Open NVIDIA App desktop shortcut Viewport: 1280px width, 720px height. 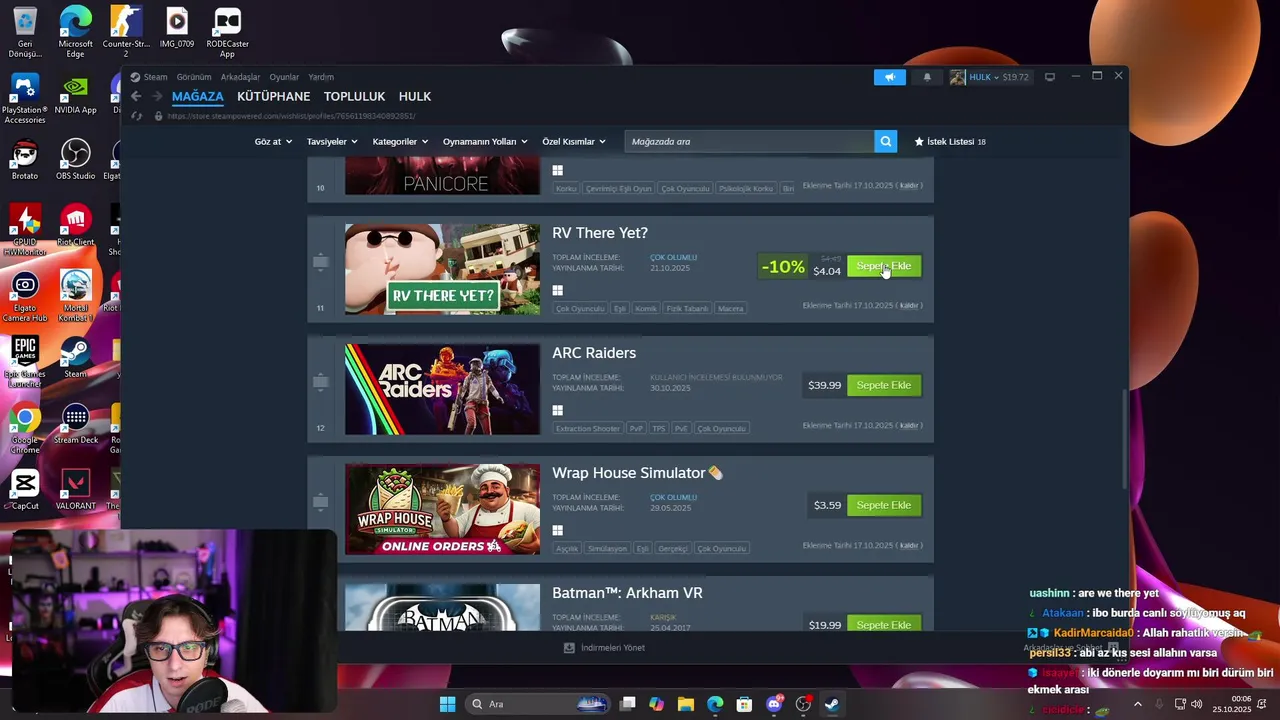click(x=75, y=94)
